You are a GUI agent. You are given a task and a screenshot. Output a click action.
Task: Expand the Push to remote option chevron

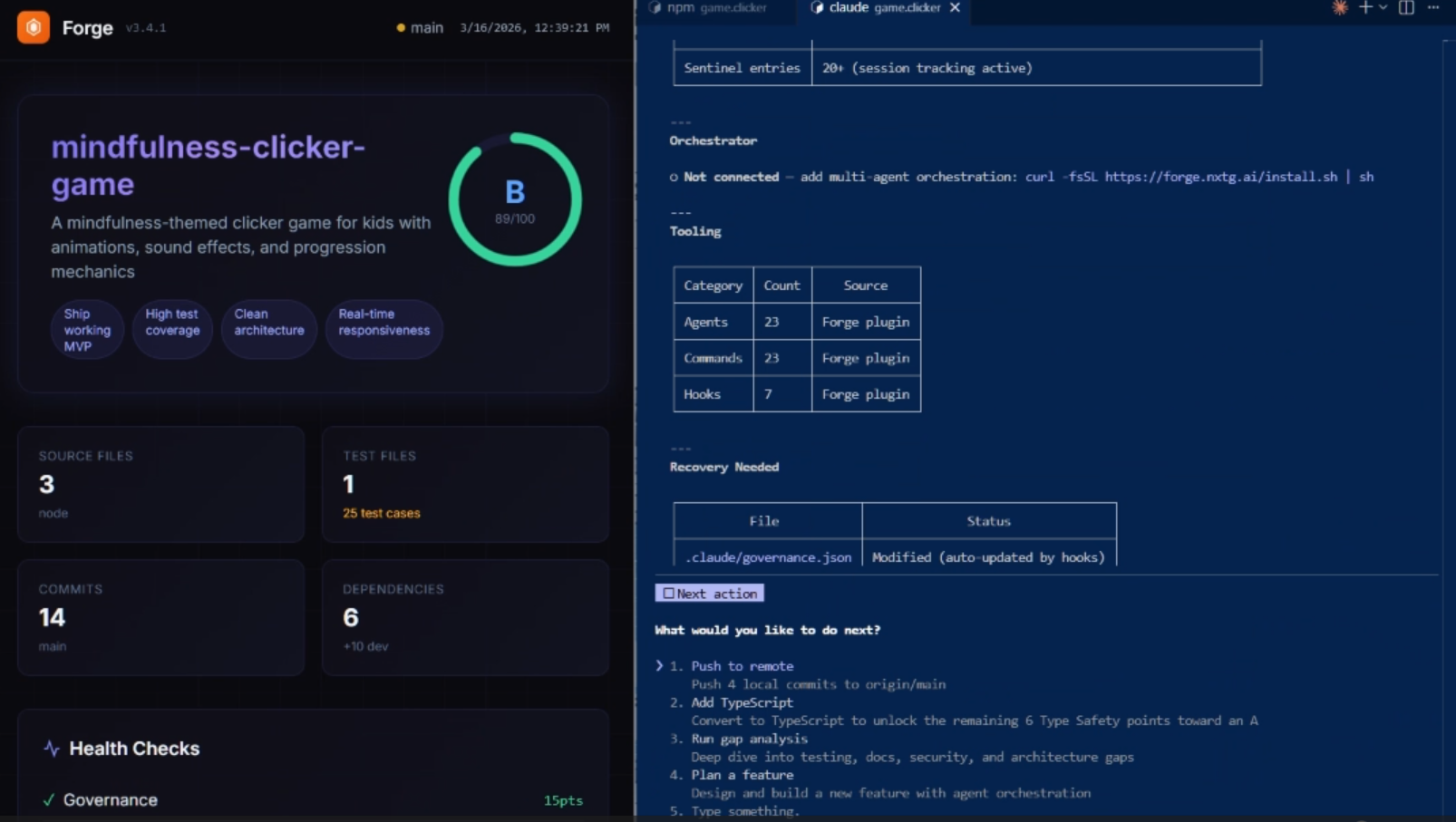658,665
